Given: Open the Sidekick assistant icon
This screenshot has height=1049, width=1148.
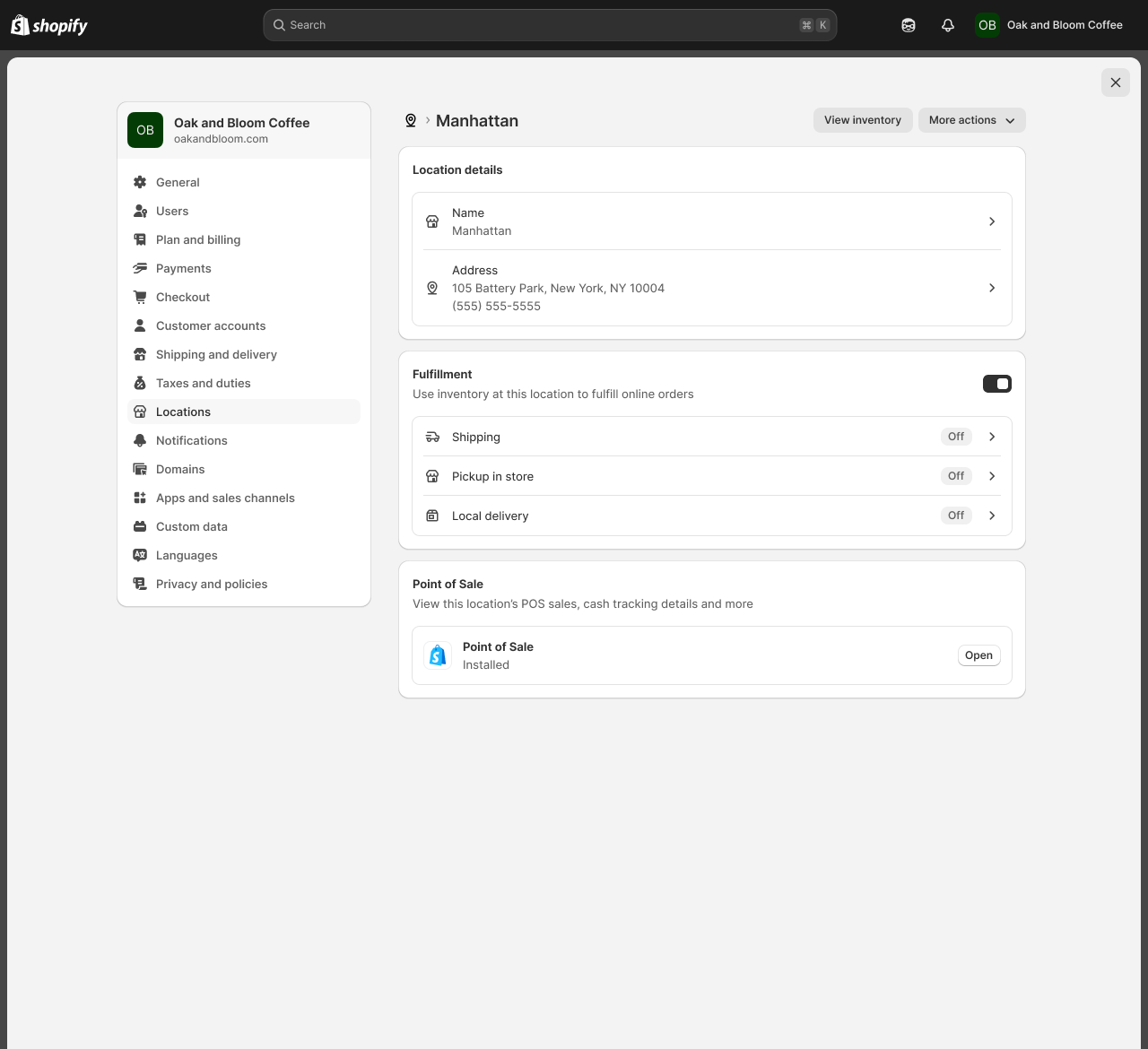Looking at the screenshot, I should [x=909, y=25].
